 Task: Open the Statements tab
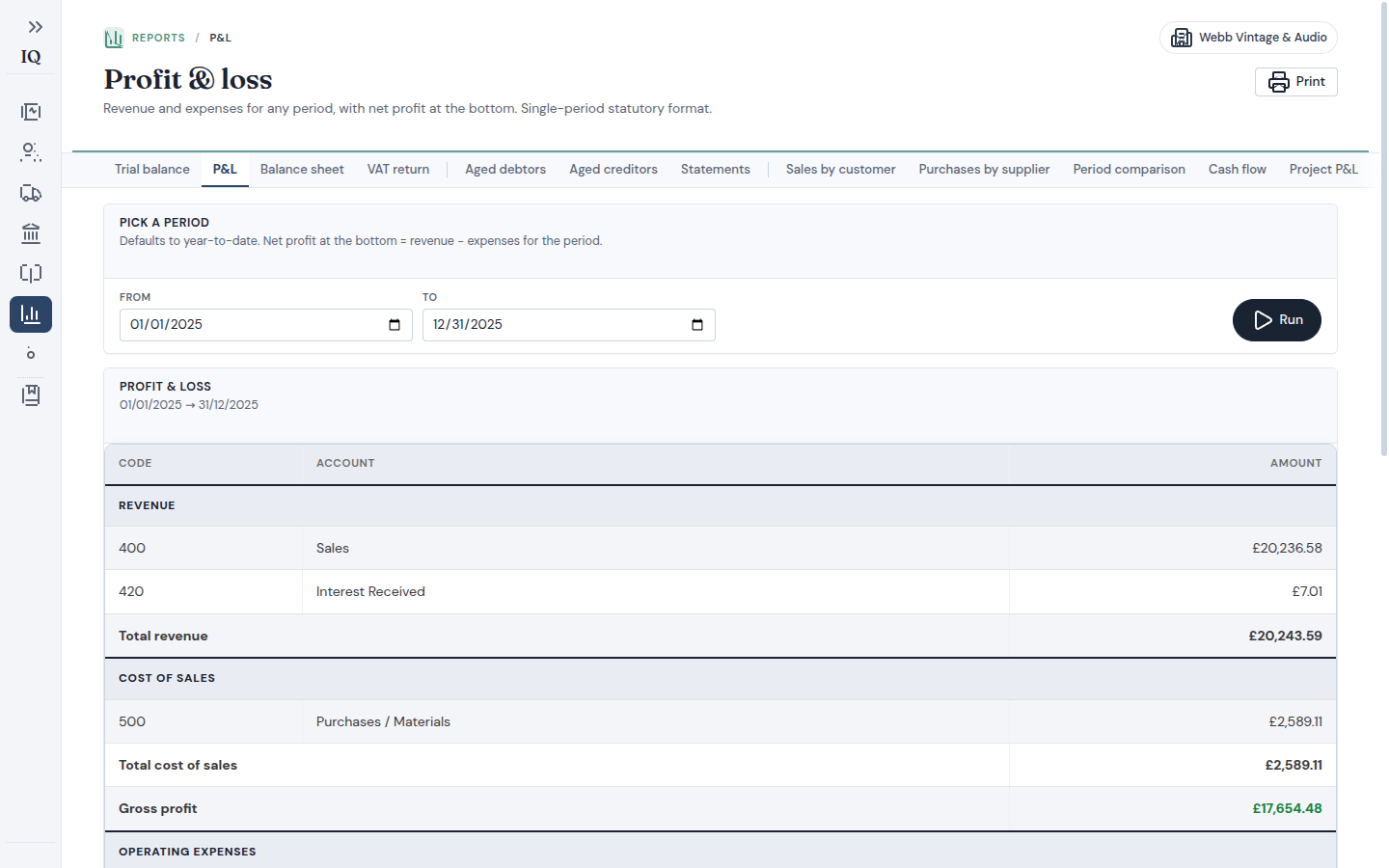point(716,170)
